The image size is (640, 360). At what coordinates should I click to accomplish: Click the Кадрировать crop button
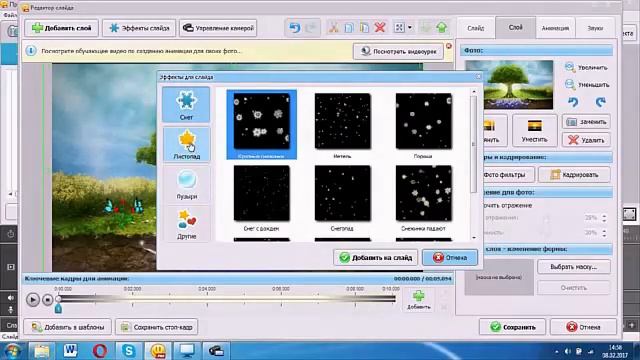pyautogui.click(x=574, y=175)
